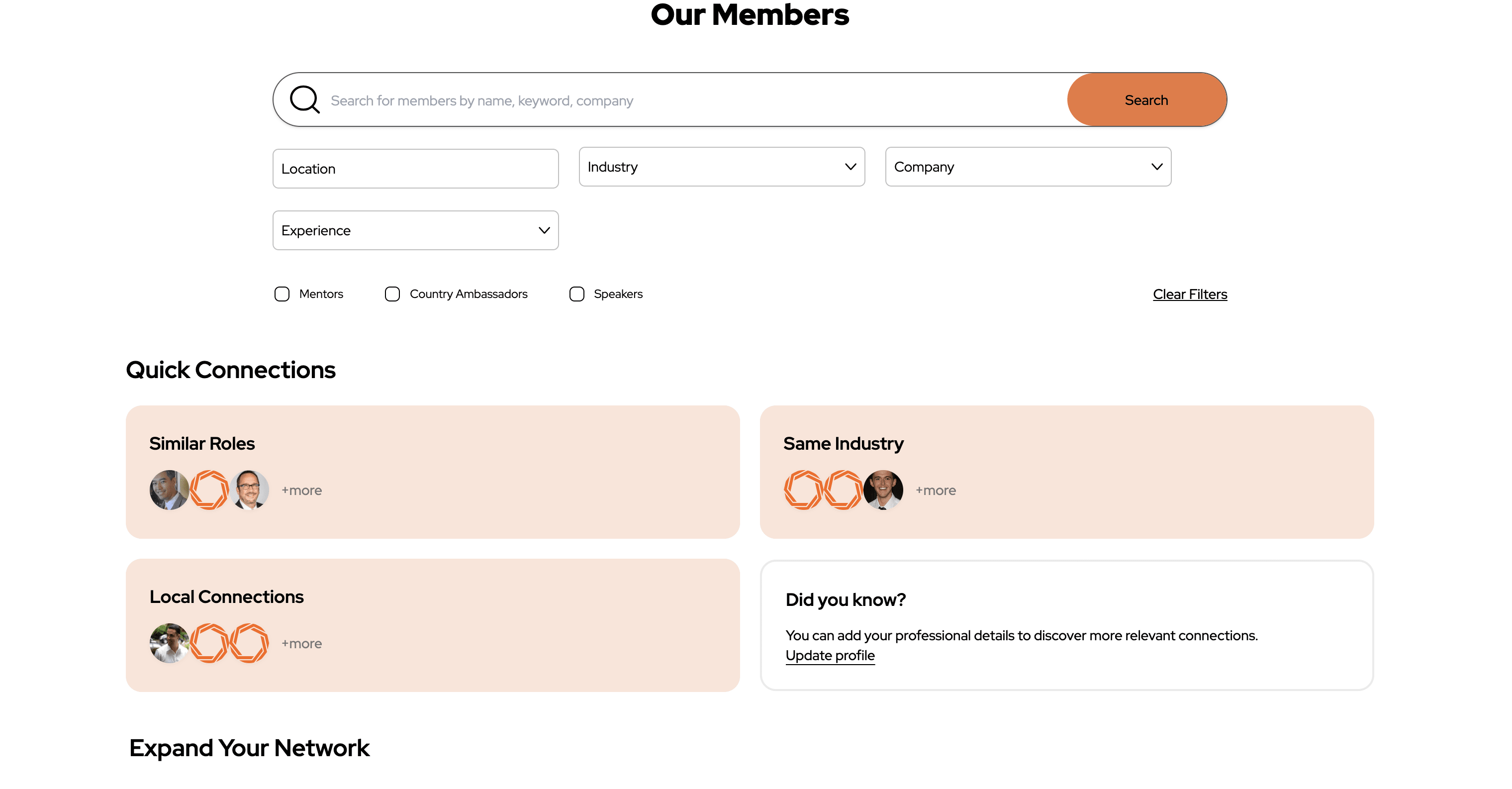Image resolution: width=1512 pixels, height=789 pixels.
Task: Click +more in the Similar Roles card
Action: tap(302, 490)
